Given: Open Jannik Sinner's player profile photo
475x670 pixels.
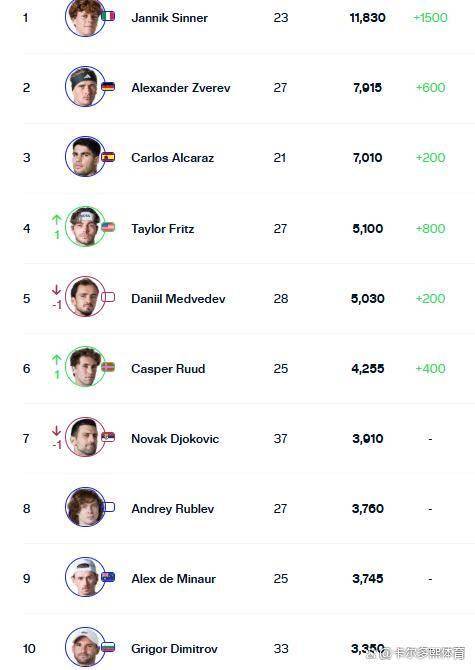Looking at the screenshot, I should [x=85, y=17].
